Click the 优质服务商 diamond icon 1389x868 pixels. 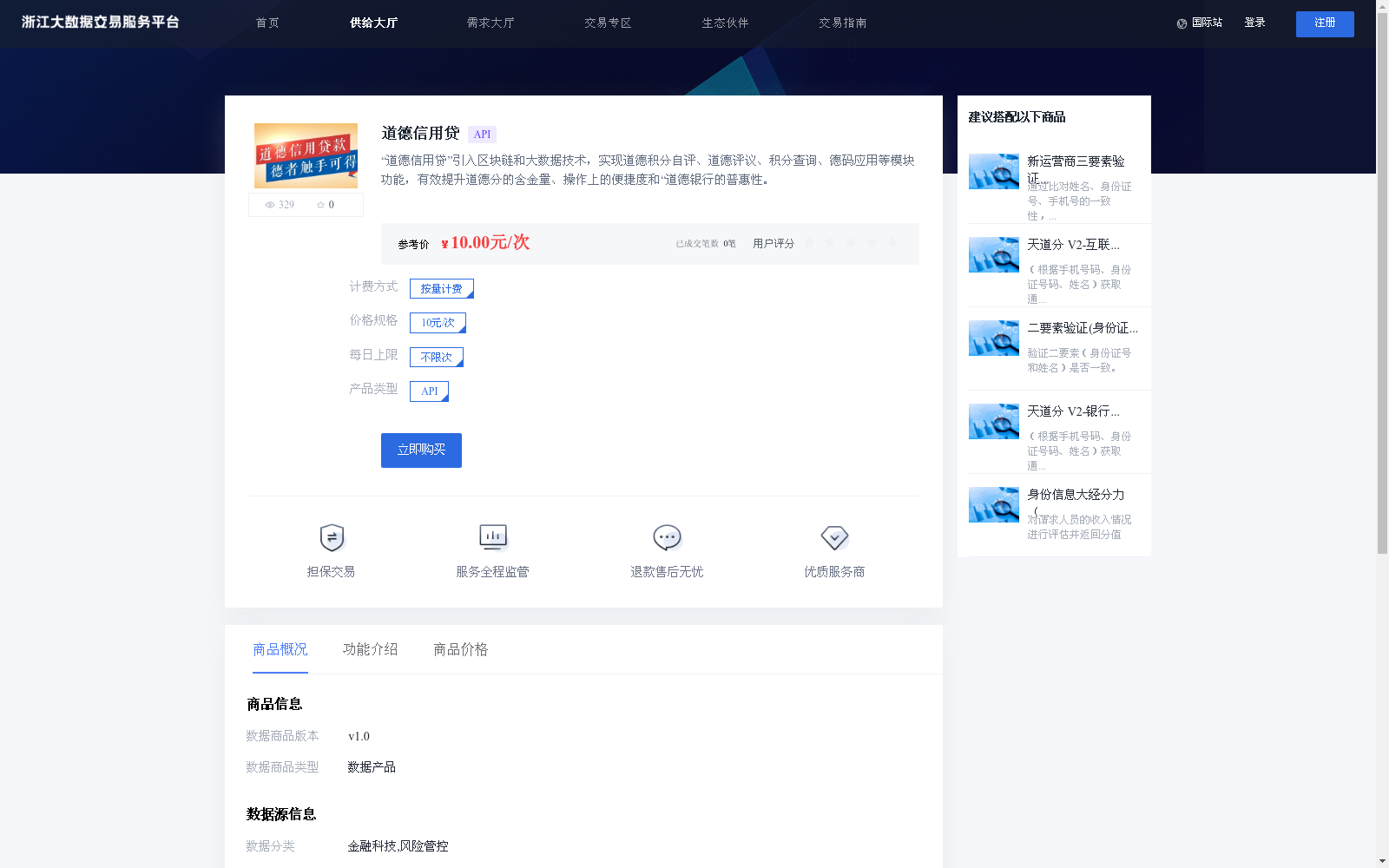(x=834, y=538)
